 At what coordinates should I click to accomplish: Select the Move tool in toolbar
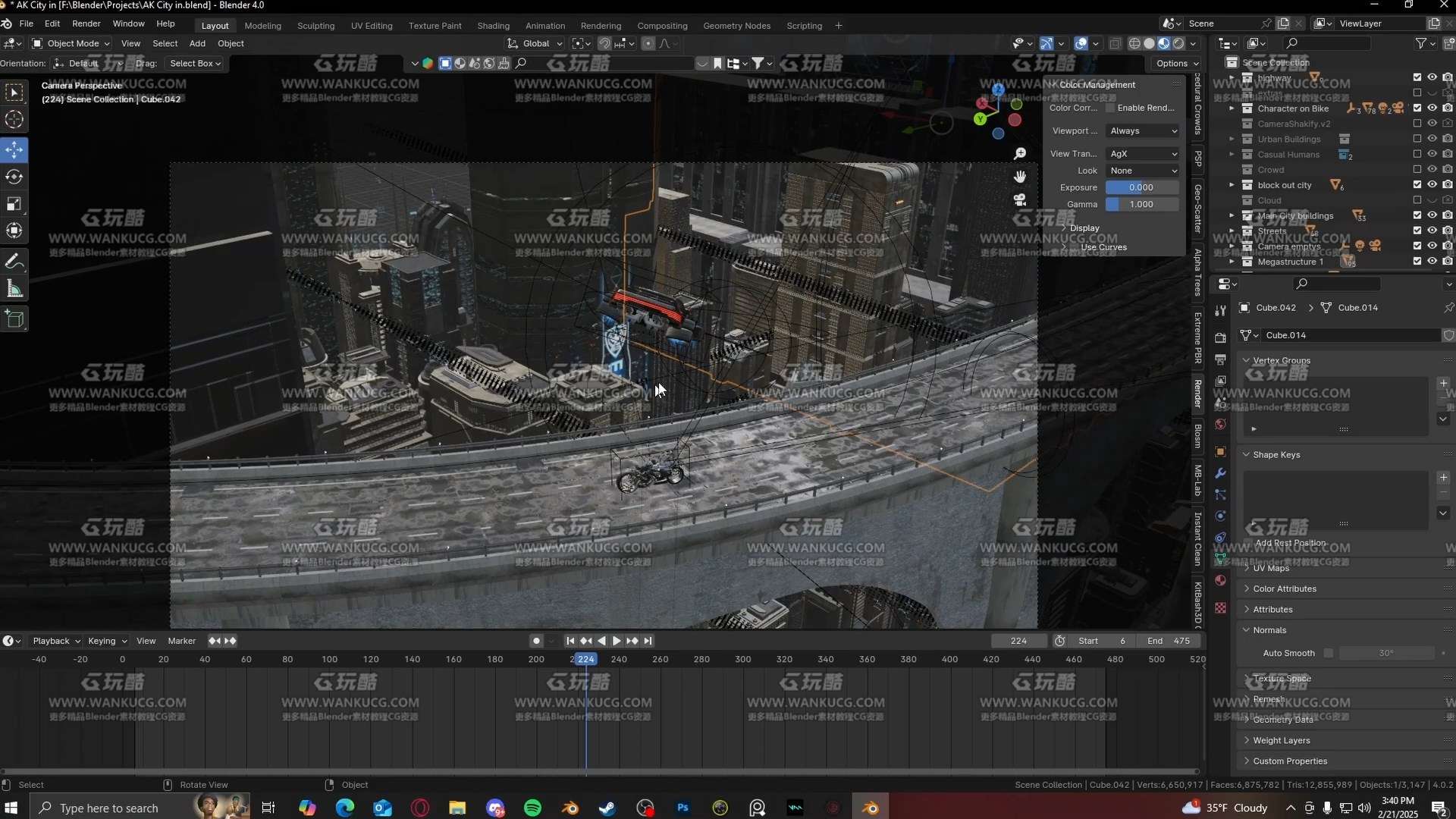(14, 149)
